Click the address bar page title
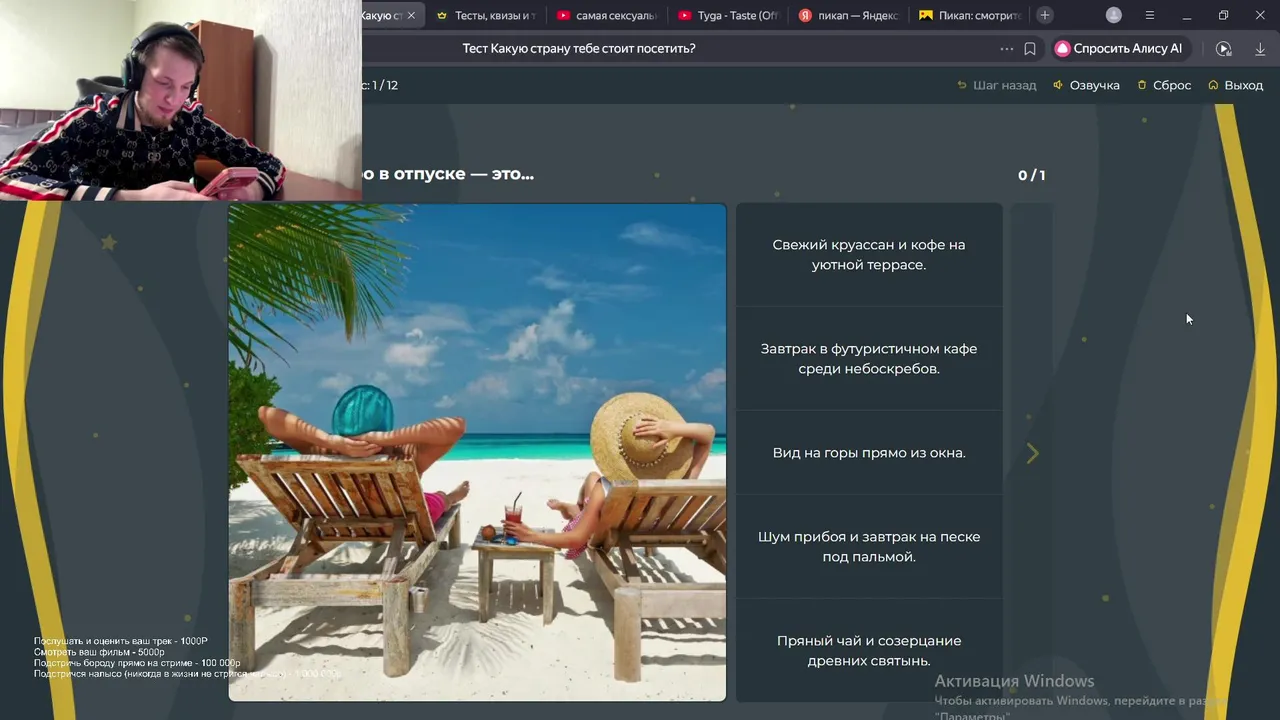 tap(579, 48)
